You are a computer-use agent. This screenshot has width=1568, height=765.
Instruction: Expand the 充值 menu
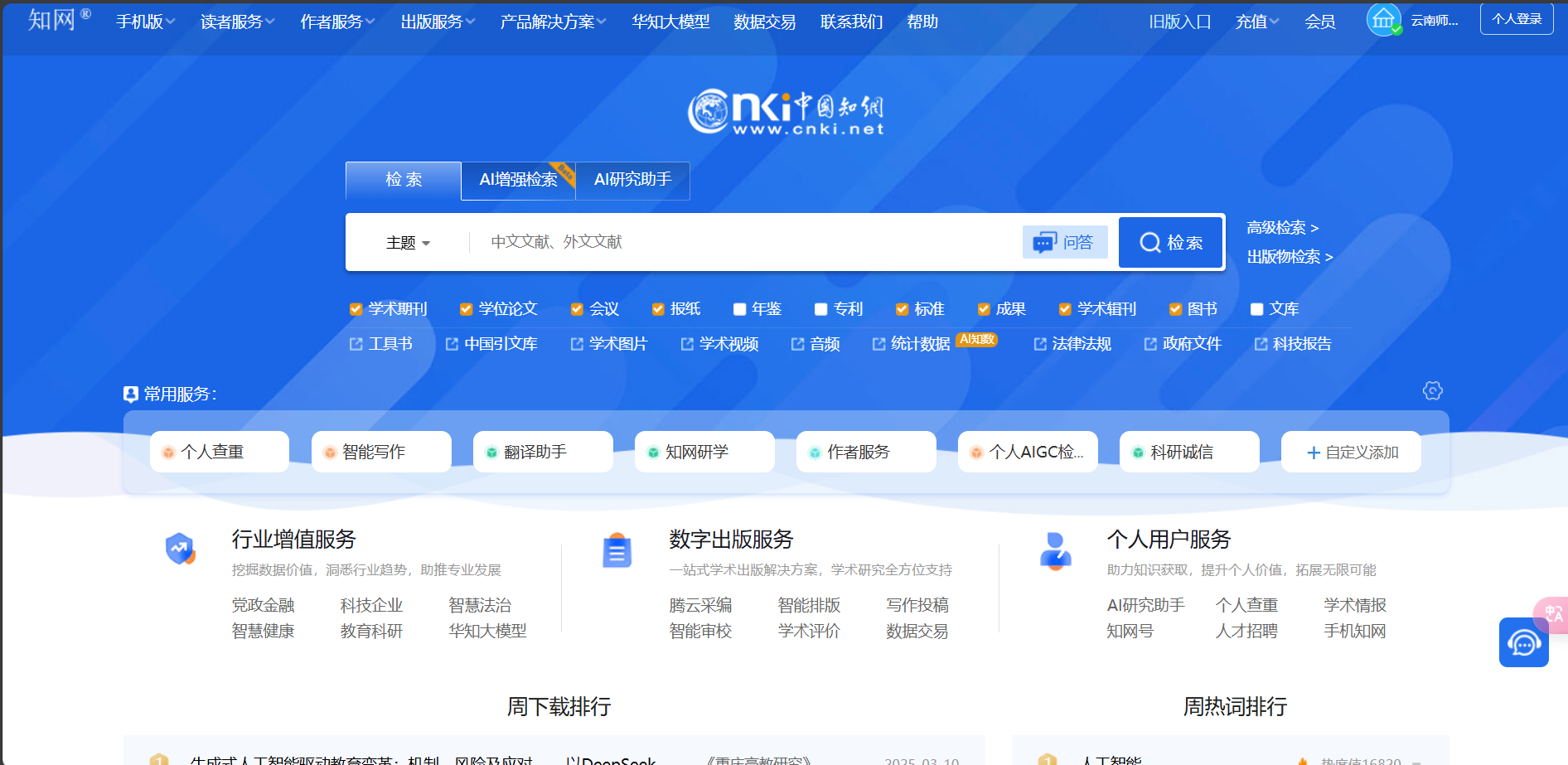pyautogui.click(x=1257, y=22)
